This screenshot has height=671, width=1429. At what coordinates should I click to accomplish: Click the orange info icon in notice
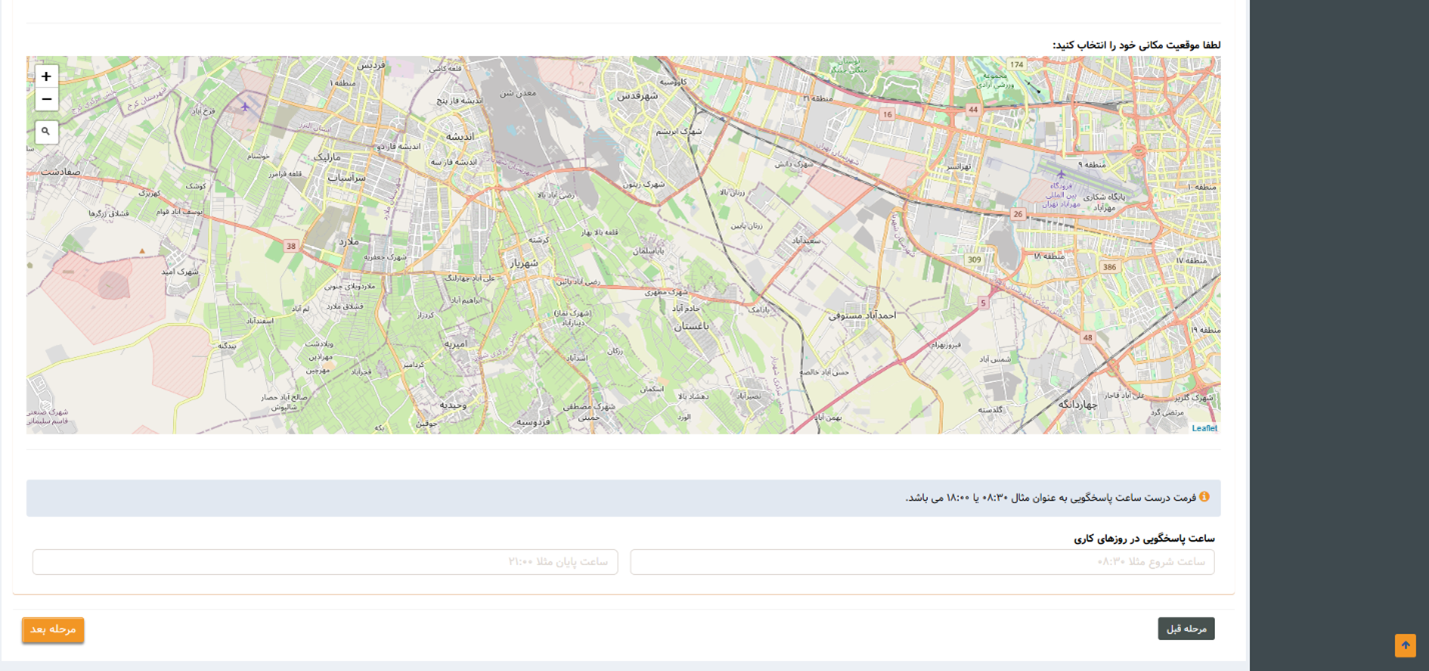pos(1204,497)
